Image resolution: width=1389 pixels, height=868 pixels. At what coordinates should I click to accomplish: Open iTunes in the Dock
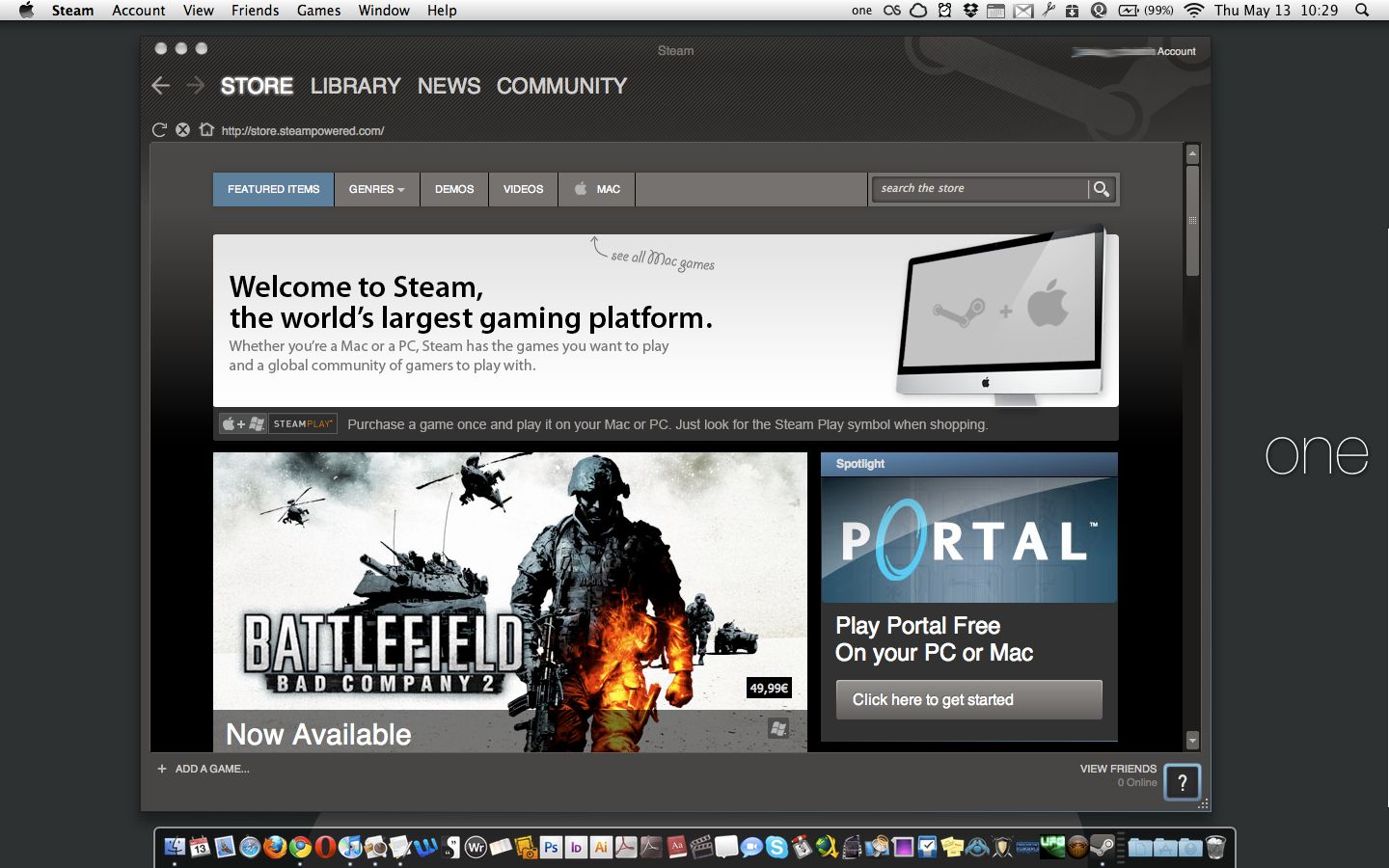351,848
